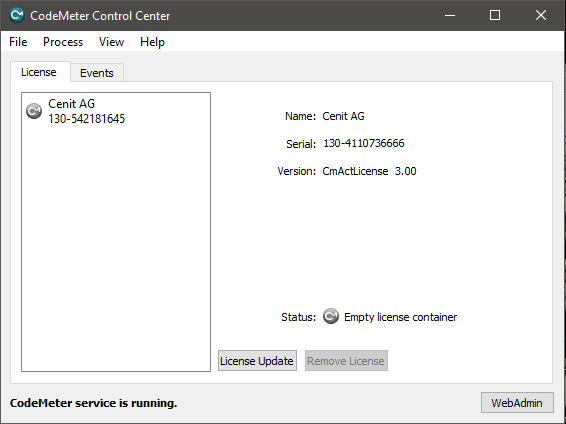Open the Process menu
Image resolution: width=566 pixels, height=424 pixels.
63,42
